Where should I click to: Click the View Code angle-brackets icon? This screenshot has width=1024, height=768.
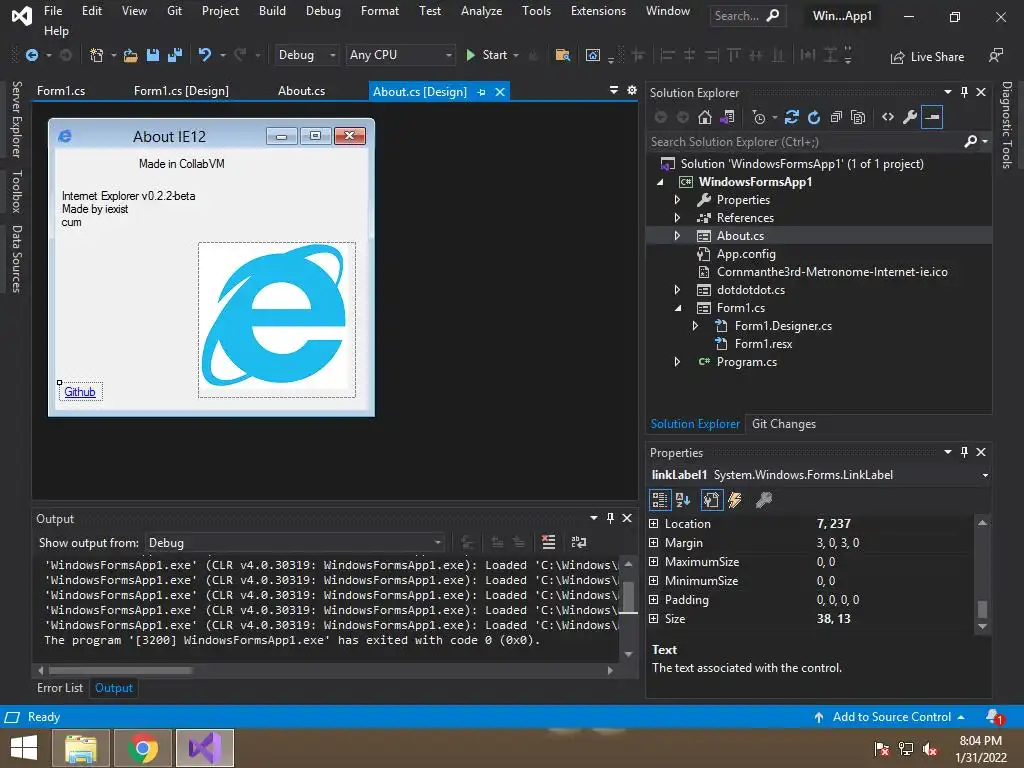point(888,118)
